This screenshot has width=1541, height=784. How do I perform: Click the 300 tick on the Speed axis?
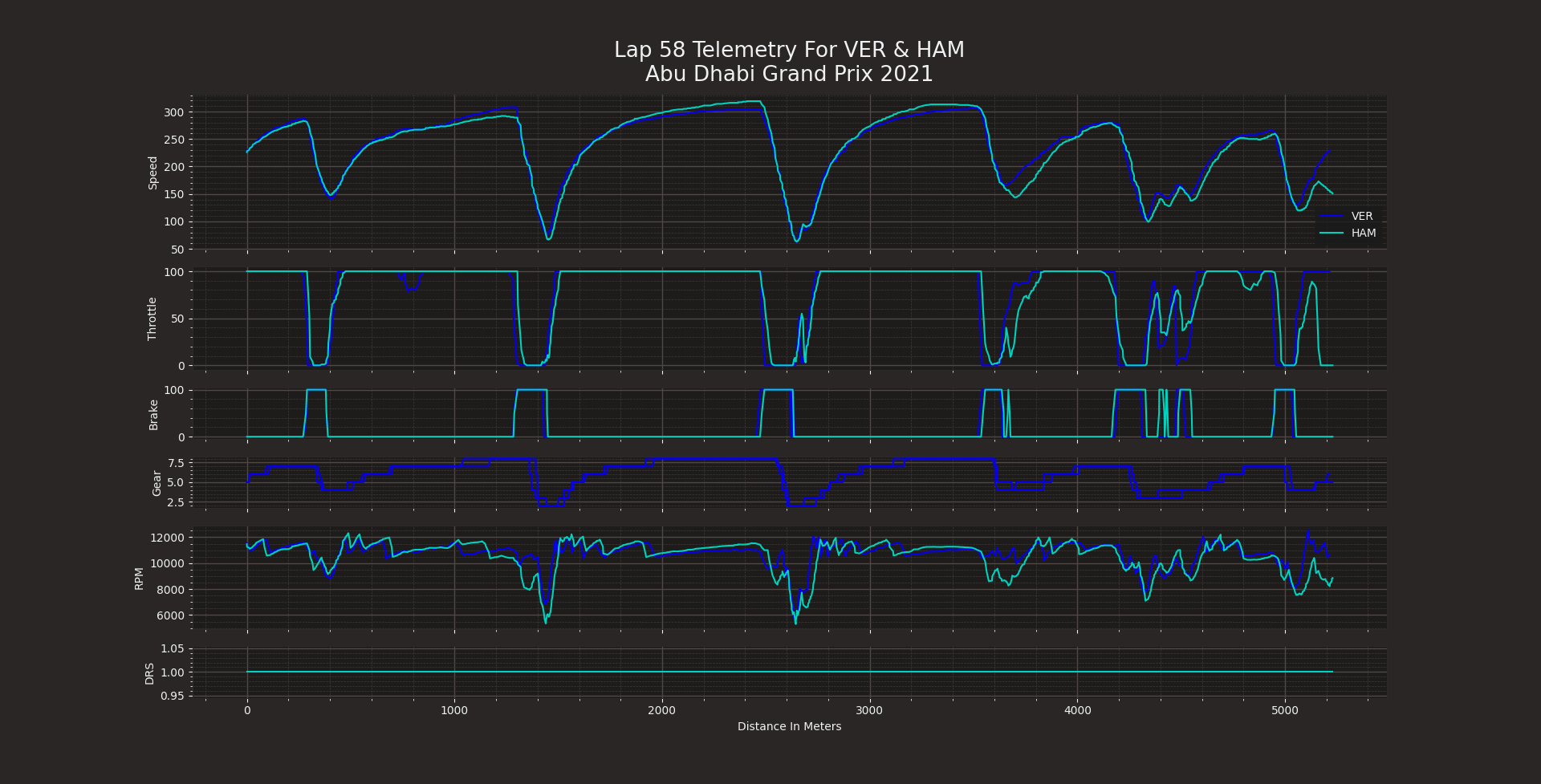point(174,112)
